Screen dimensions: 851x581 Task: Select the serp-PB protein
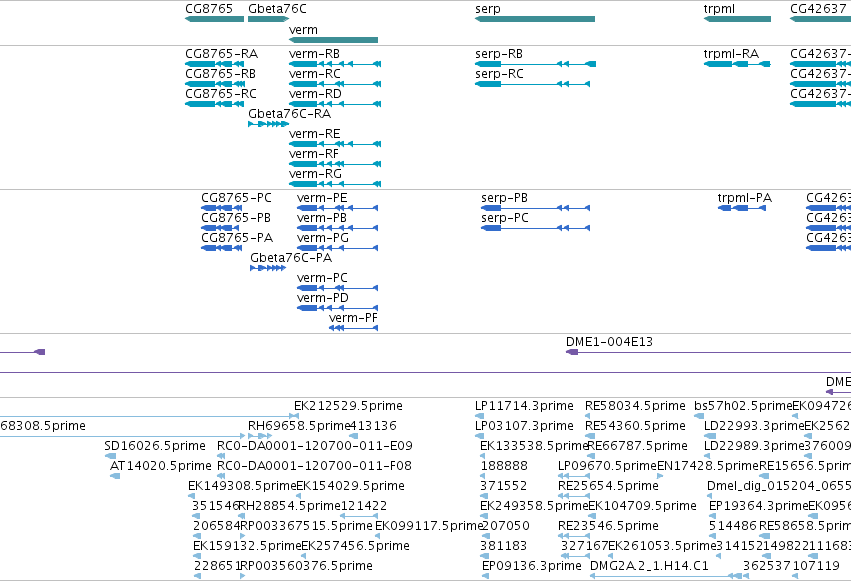pyautogui.click(x=535, y=208)
